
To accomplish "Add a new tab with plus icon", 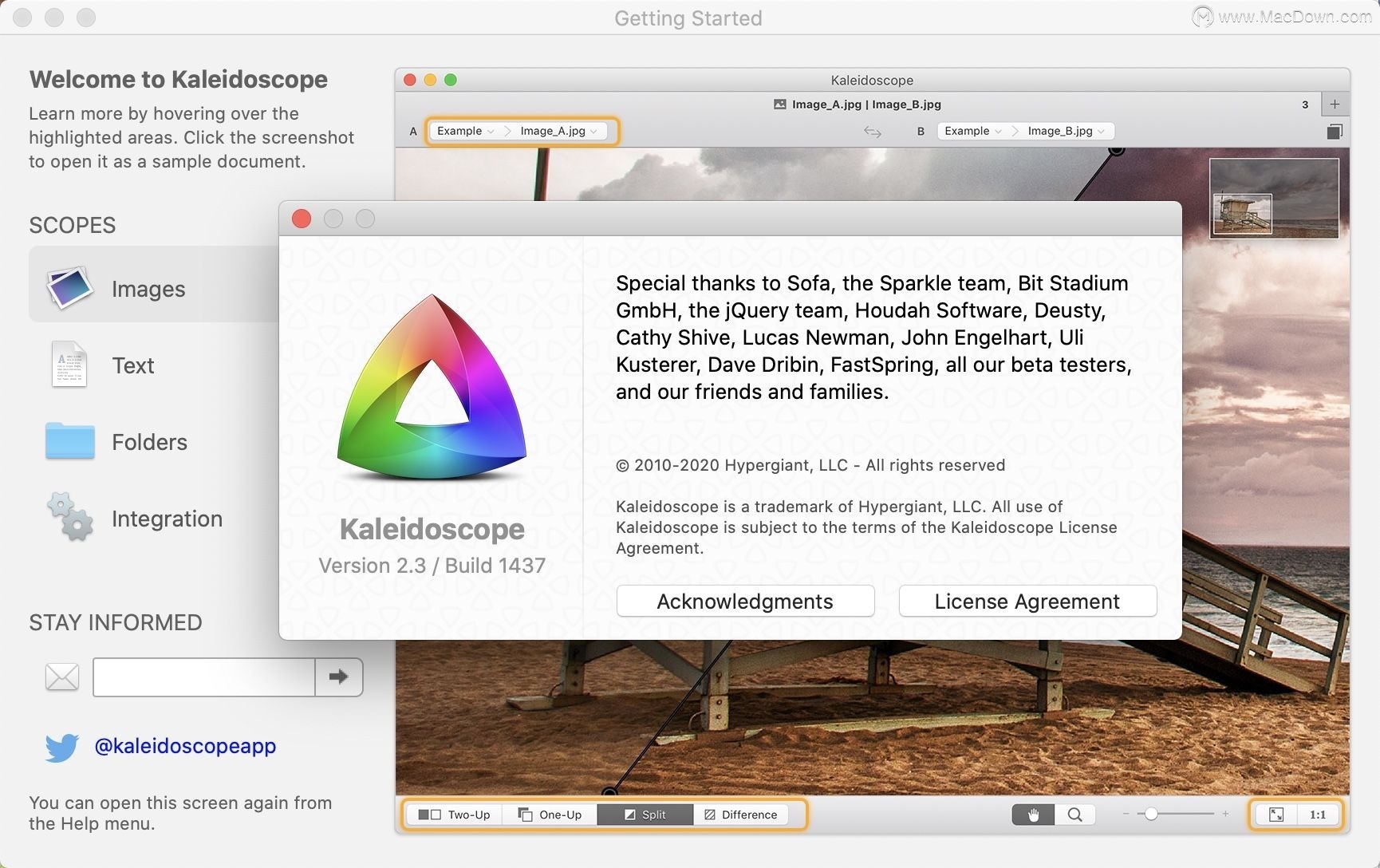I will [1335, 105].
